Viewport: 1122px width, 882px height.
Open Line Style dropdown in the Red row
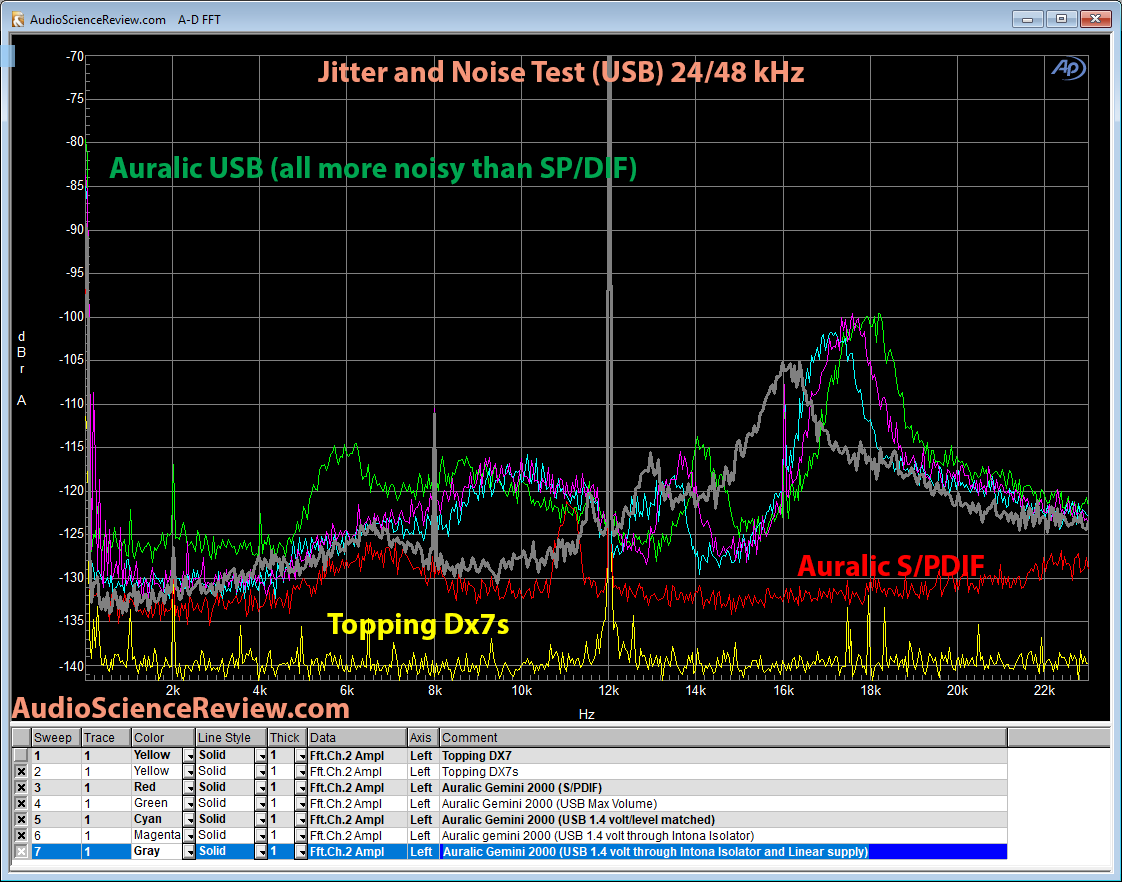click(x=261, y=788)
